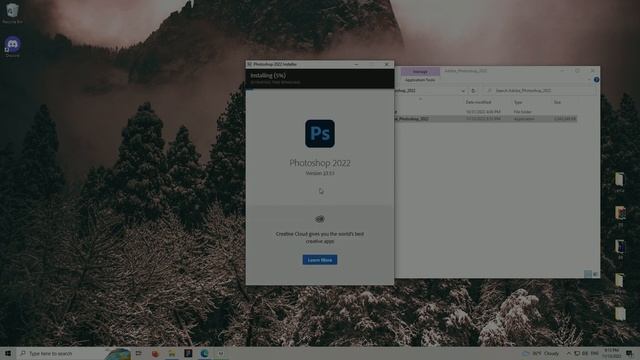Screen dimensions: 640x360
Task: Sort by Size column in File Explorer
Action: 557,102
